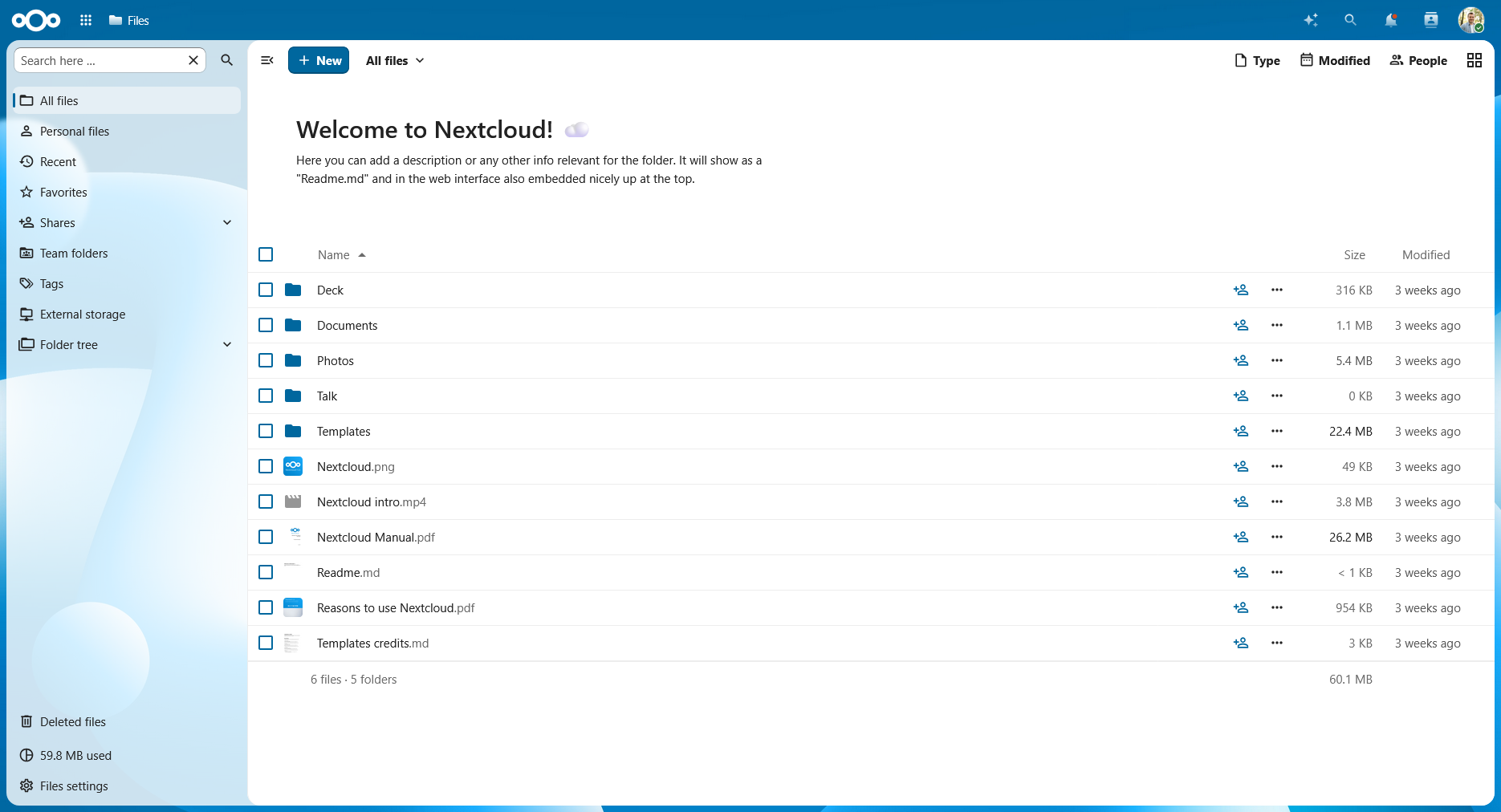Screen dimensions: 1501x812
Task: View 59.8 MB used storage quota
Action: pos(127,755)
